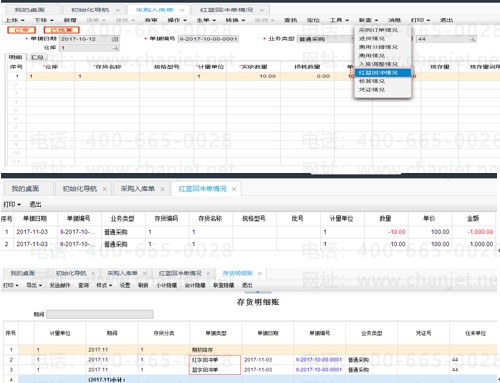This screenshot has height=383, width=500.
Task: Click 定位 in the toolbar
Action: (x=313, y=20)
